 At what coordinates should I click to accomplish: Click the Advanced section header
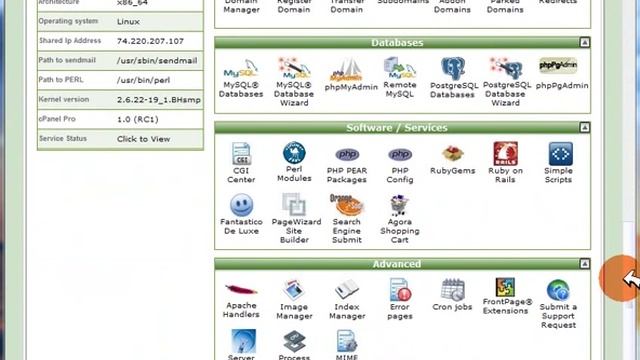point(397,264)
